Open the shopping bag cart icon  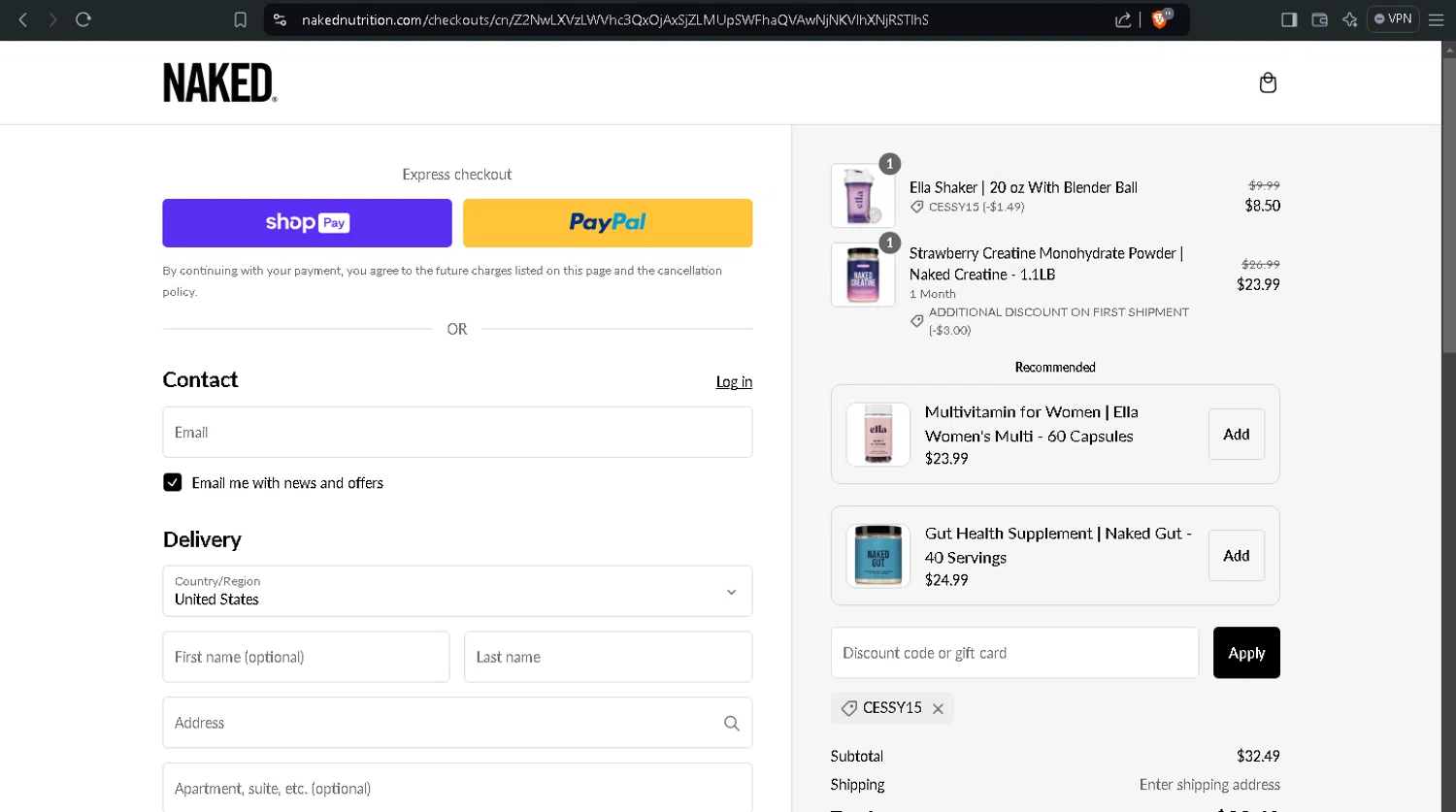tap(1268, 83)
